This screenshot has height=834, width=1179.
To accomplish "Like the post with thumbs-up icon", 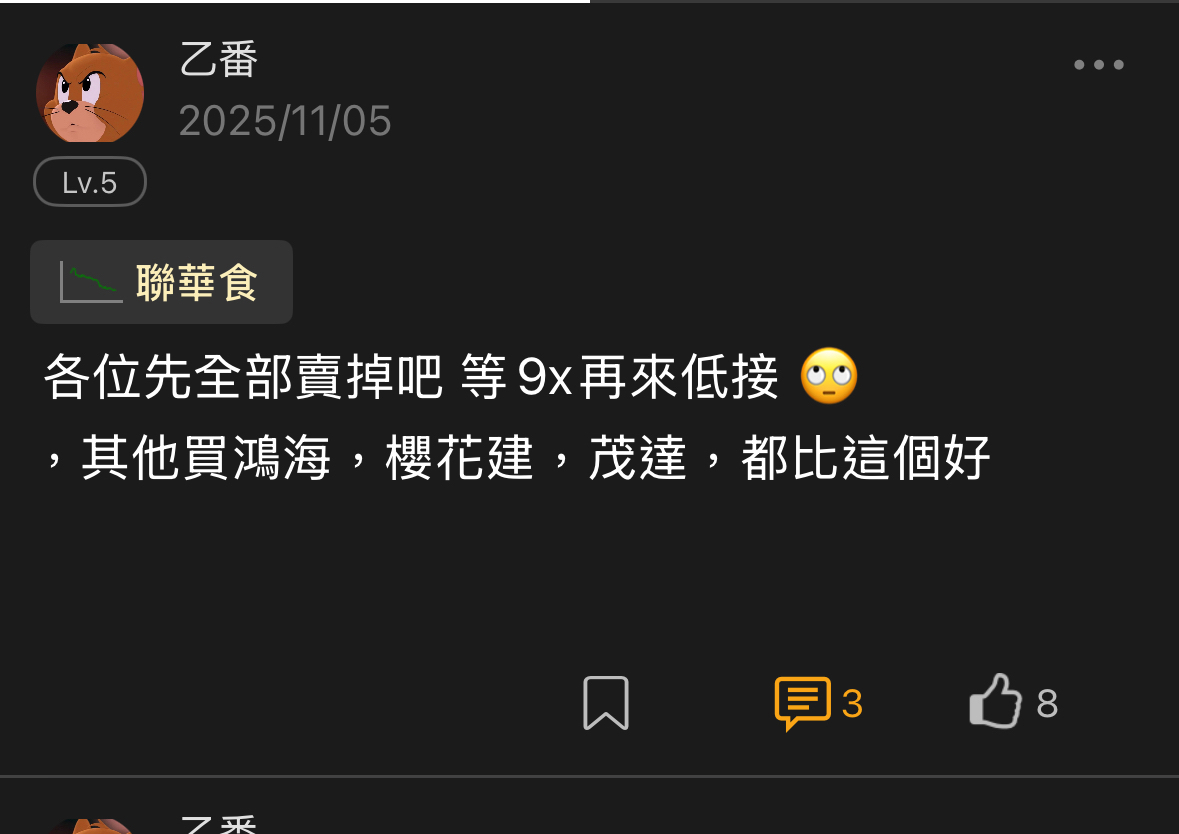I will coord(996,701).
